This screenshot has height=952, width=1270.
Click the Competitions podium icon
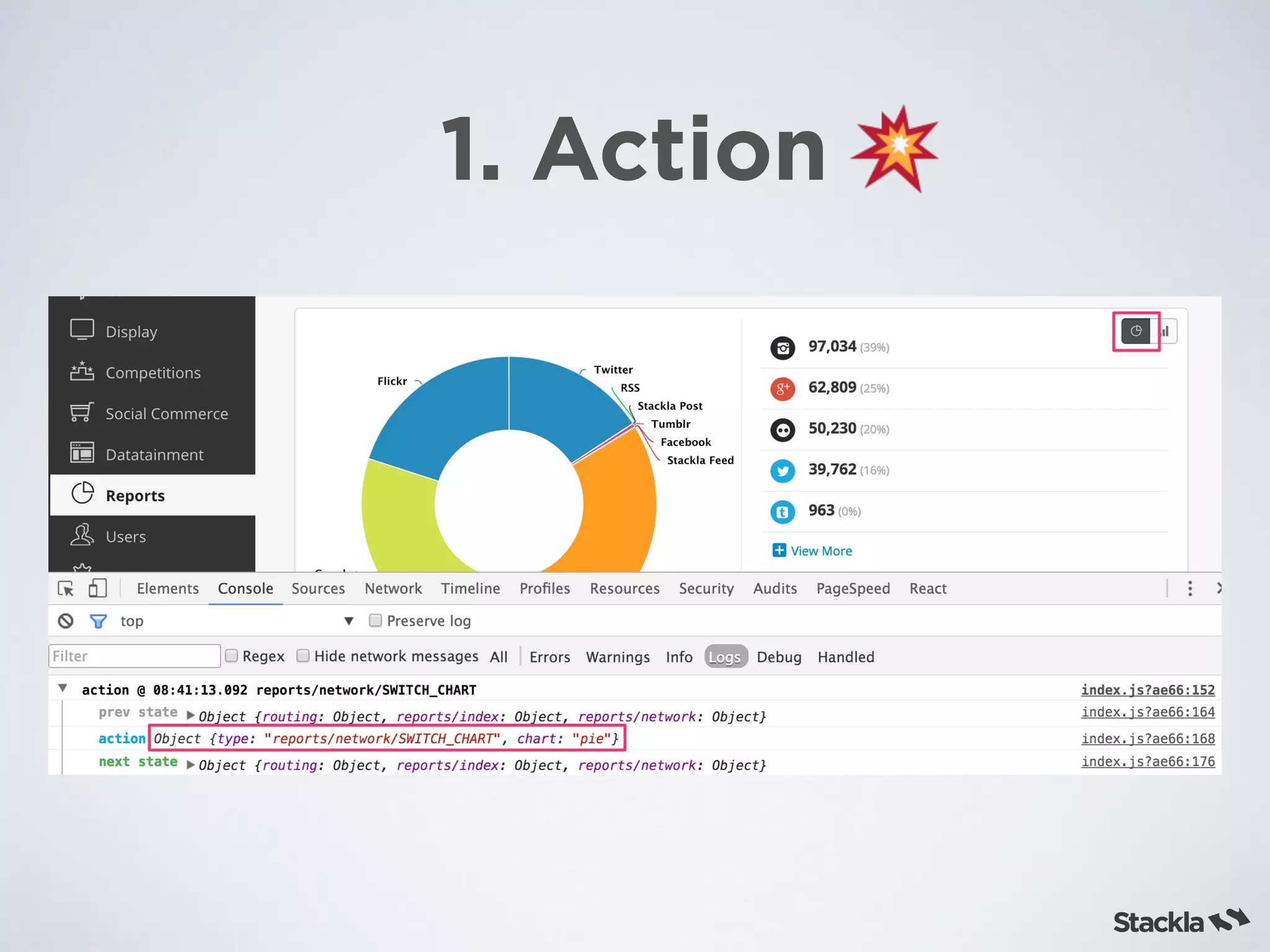pyautogui.click(x=82, y=371)
